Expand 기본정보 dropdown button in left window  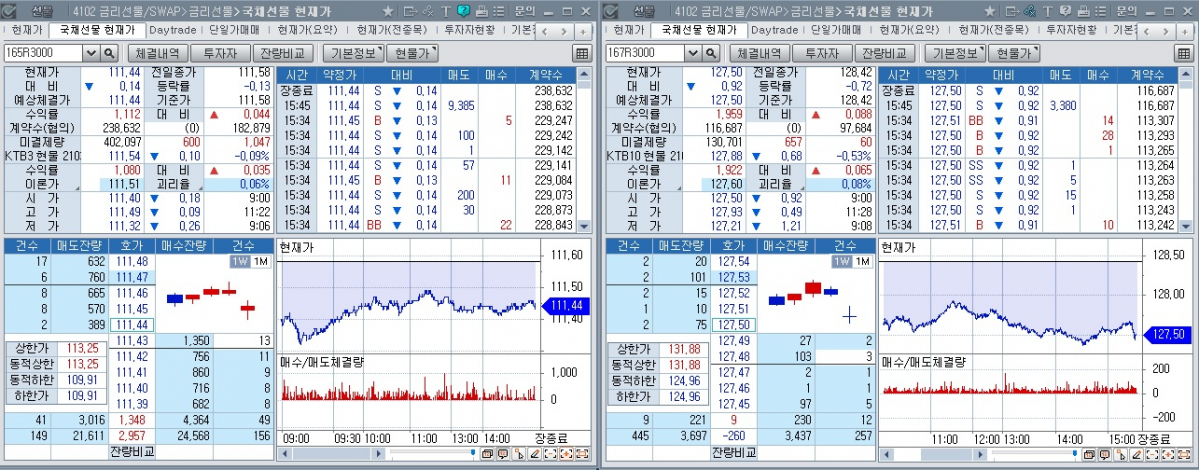(353, 53)
